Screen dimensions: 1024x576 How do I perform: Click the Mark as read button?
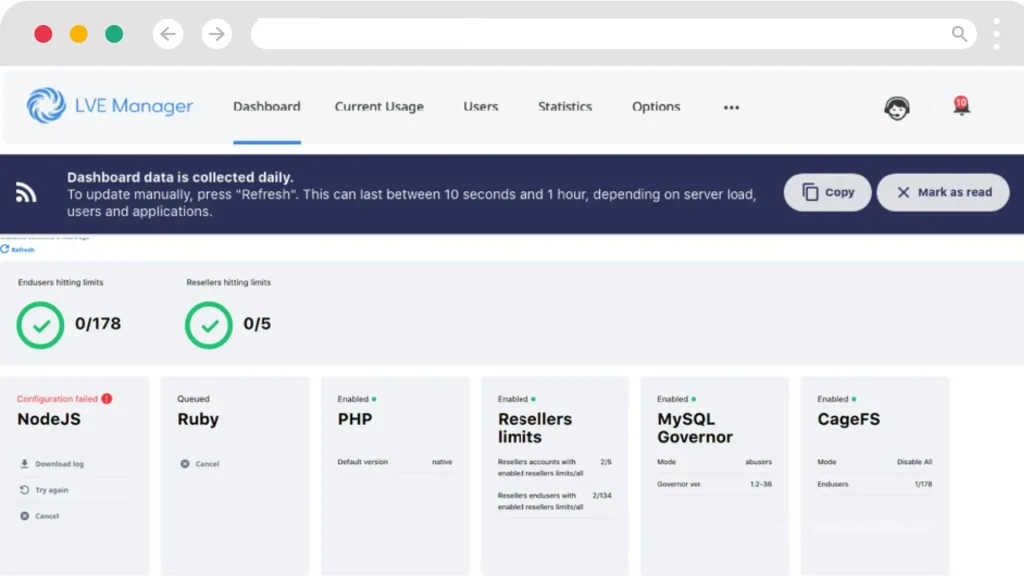point(943,192)
